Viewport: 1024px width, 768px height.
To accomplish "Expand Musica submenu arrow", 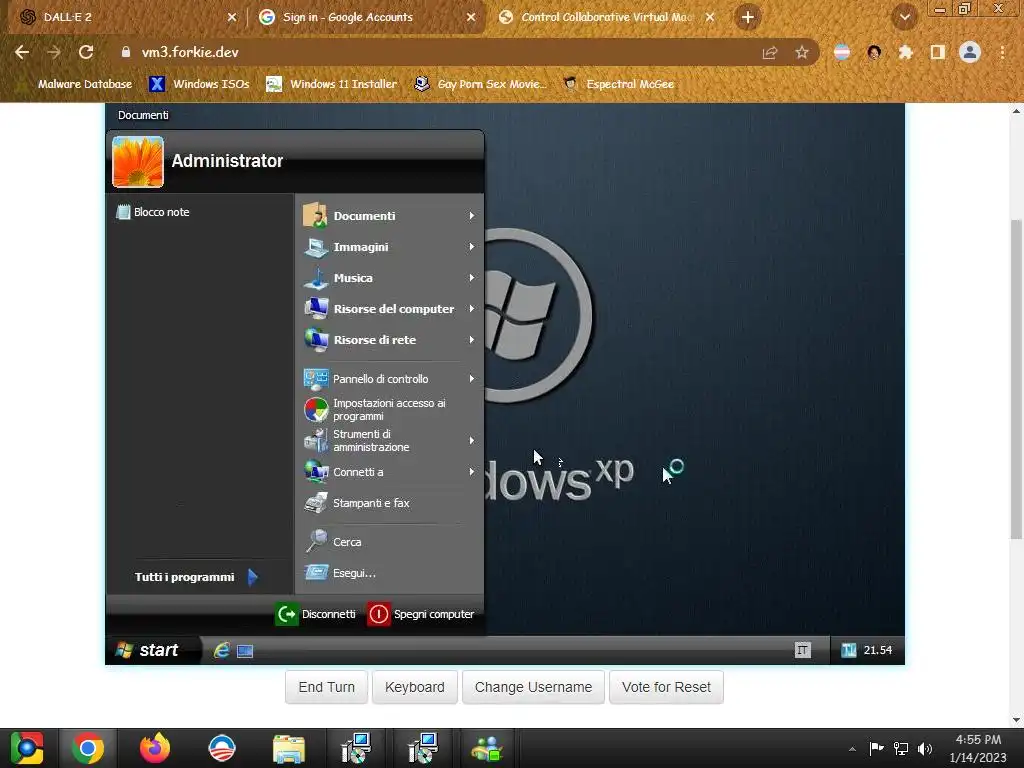I will [471, 278].
